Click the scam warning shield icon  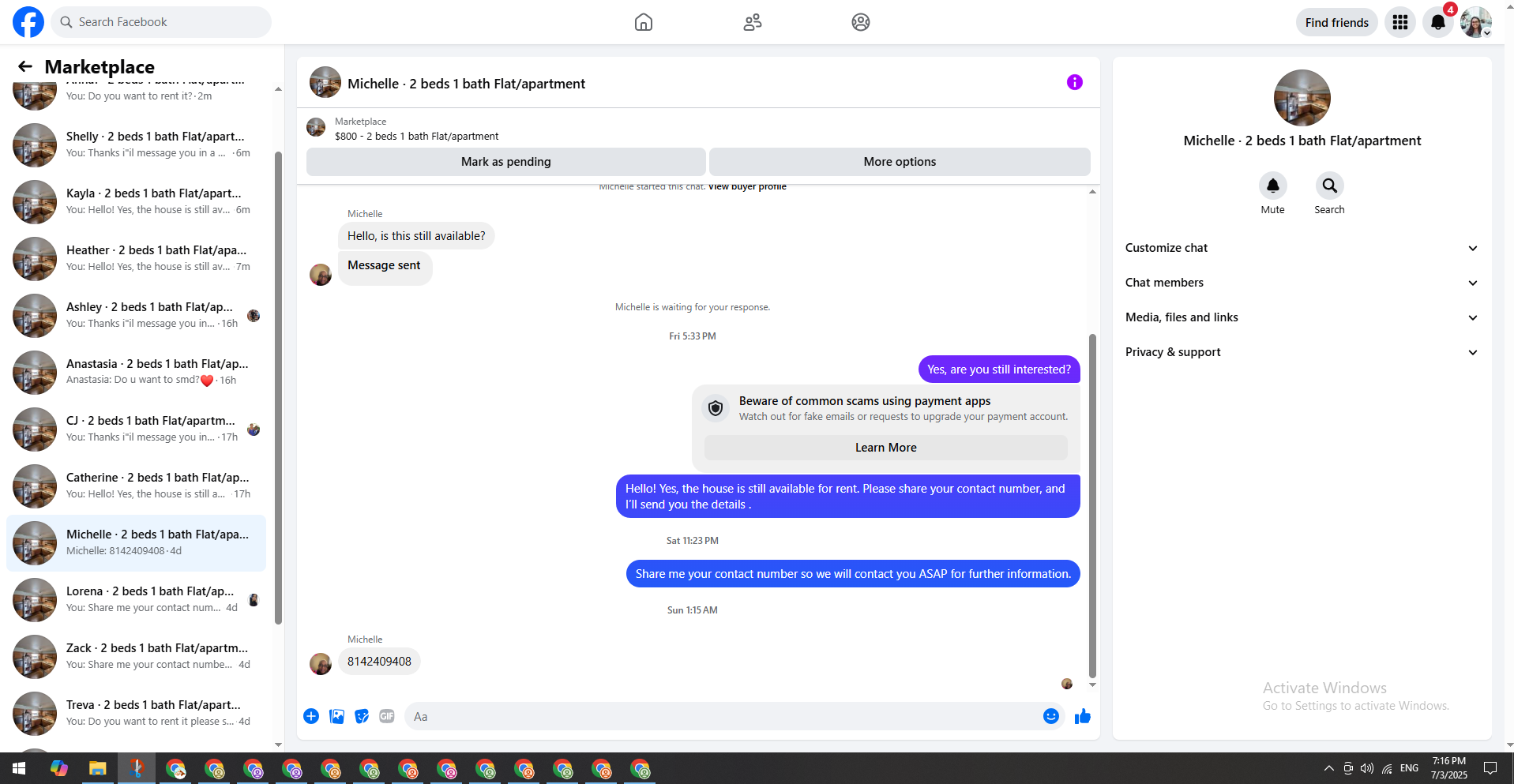coord(716,408)
